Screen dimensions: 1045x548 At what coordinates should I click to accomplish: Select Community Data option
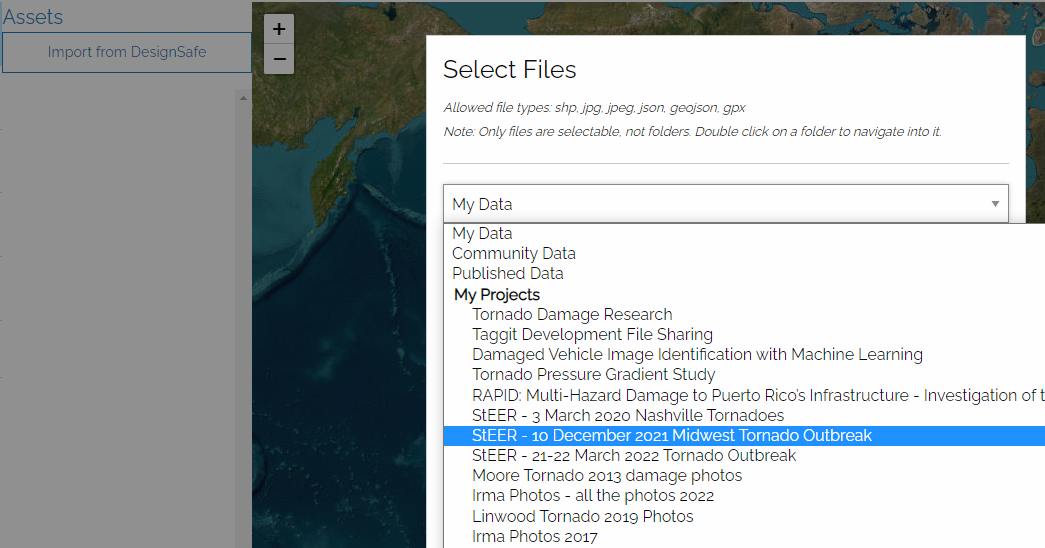514,253
